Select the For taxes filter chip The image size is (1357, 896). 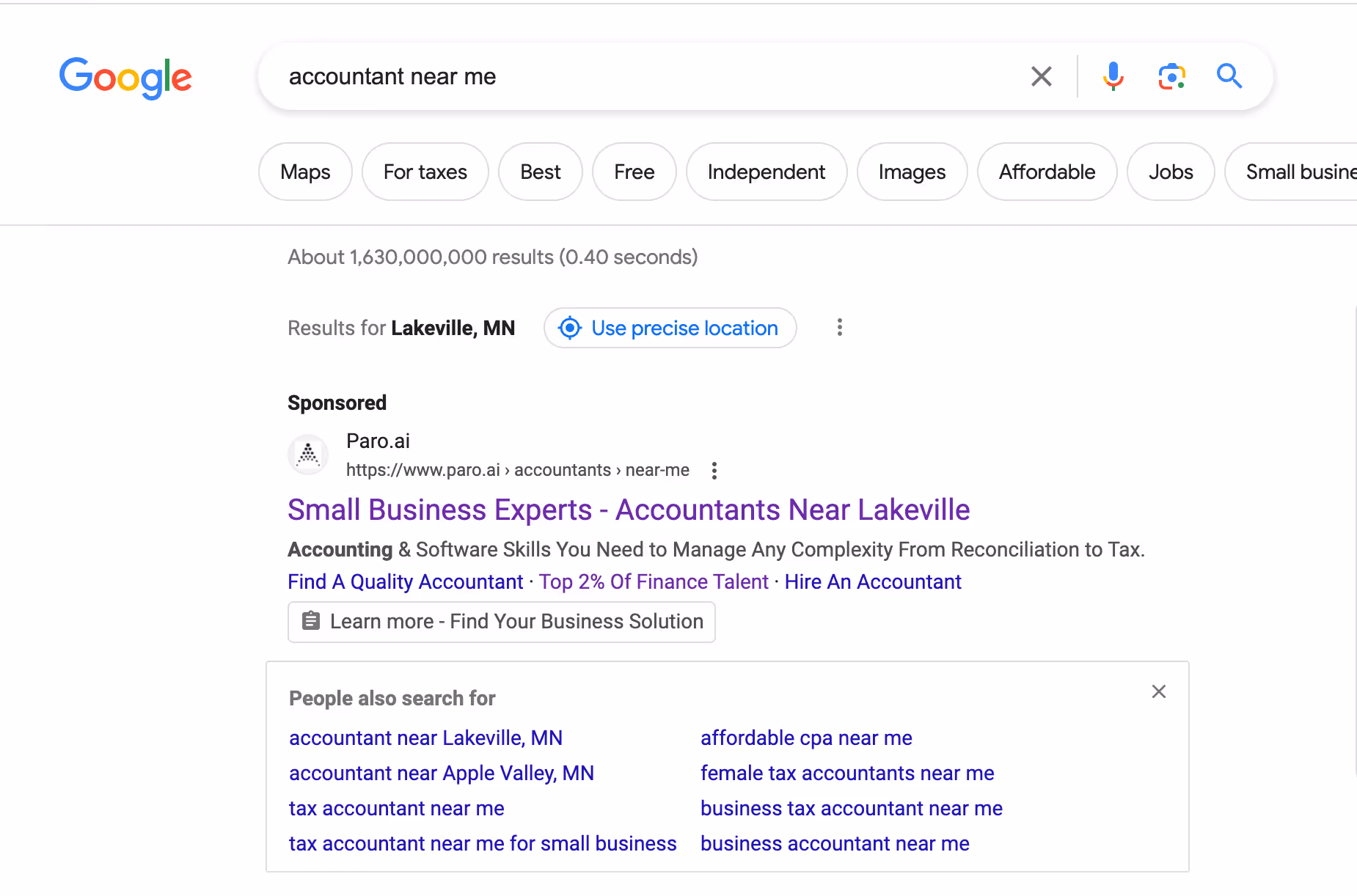click(x=425, y=172)
